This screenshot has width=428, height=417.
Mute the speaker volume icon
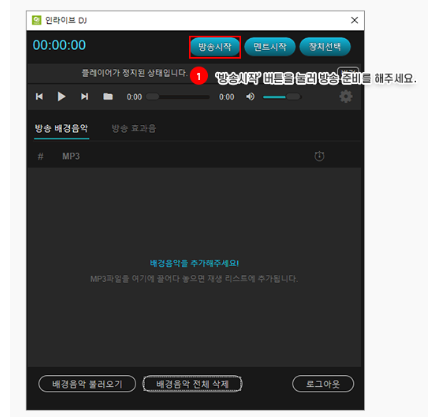tap(250, 97)
